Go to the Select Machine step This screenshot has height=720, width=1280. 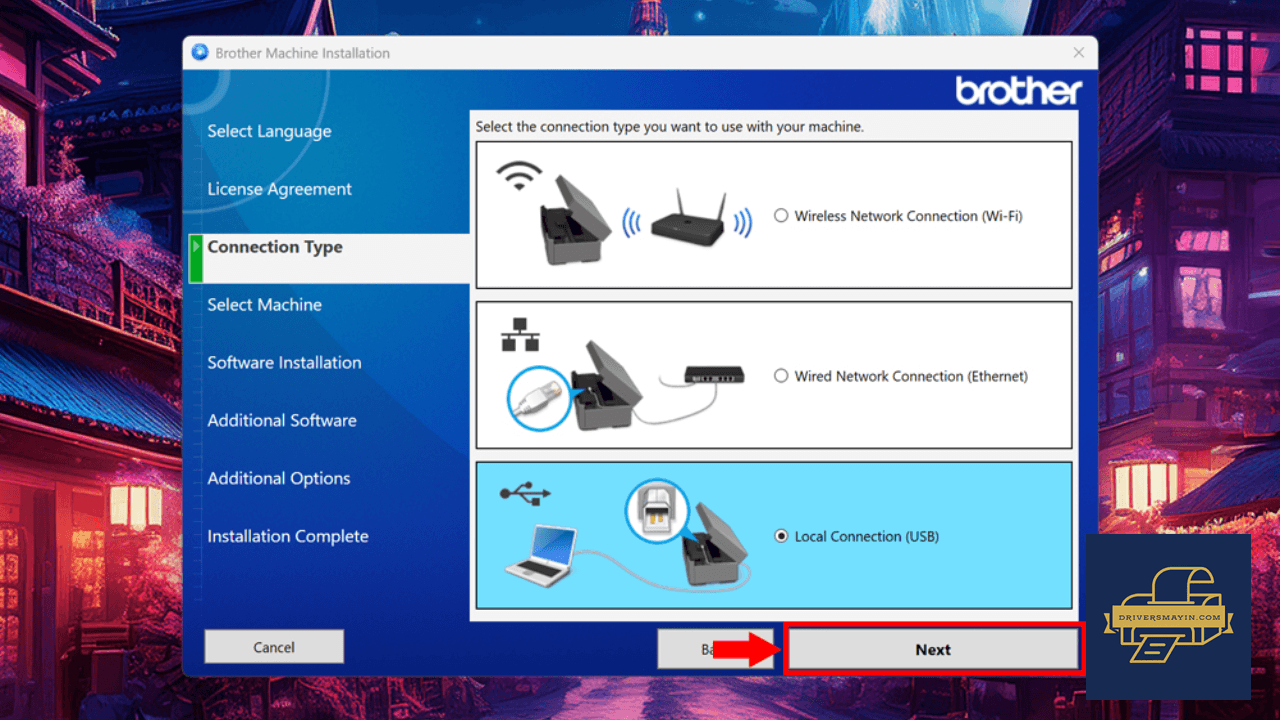(265, 305)
